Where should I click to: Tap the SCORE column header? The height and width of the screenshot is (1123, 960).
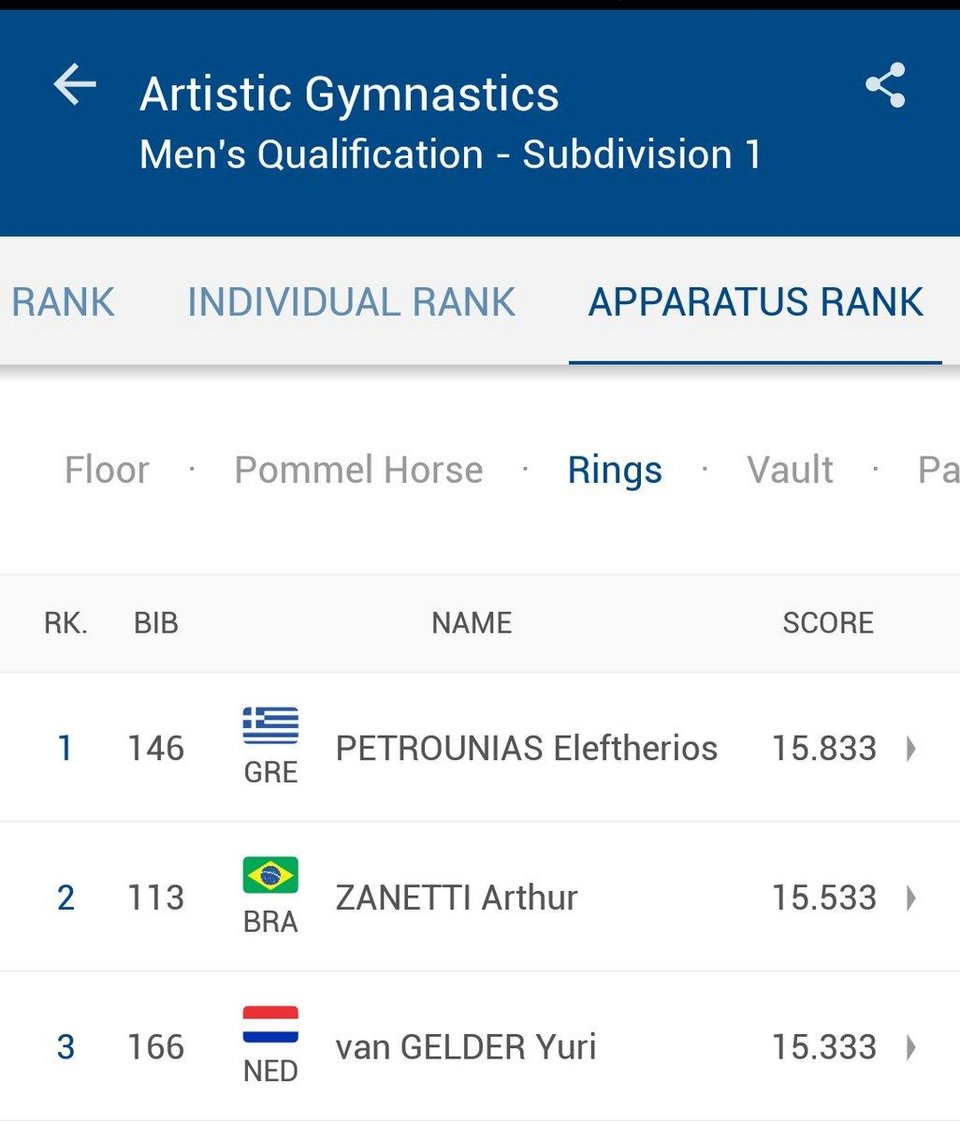pos(827,623)
